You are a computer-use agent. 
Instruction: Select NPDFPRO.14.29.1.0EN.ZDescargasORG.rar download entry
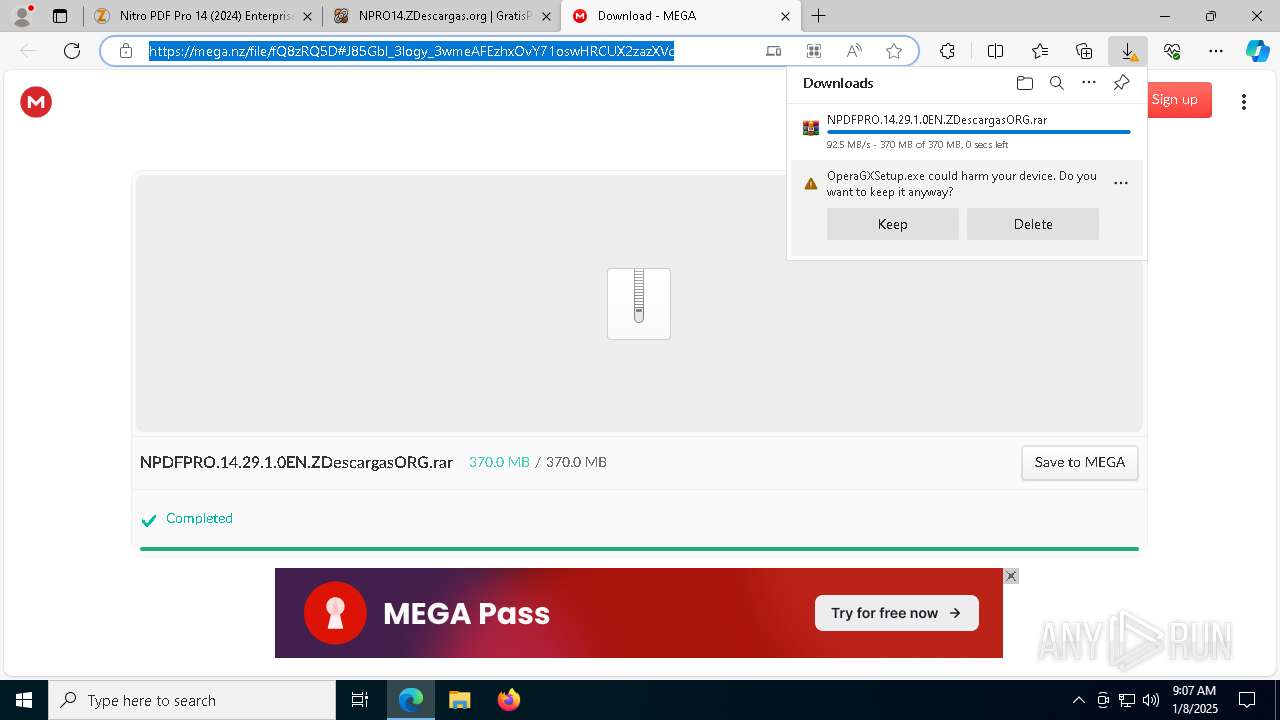click(967, 131)
